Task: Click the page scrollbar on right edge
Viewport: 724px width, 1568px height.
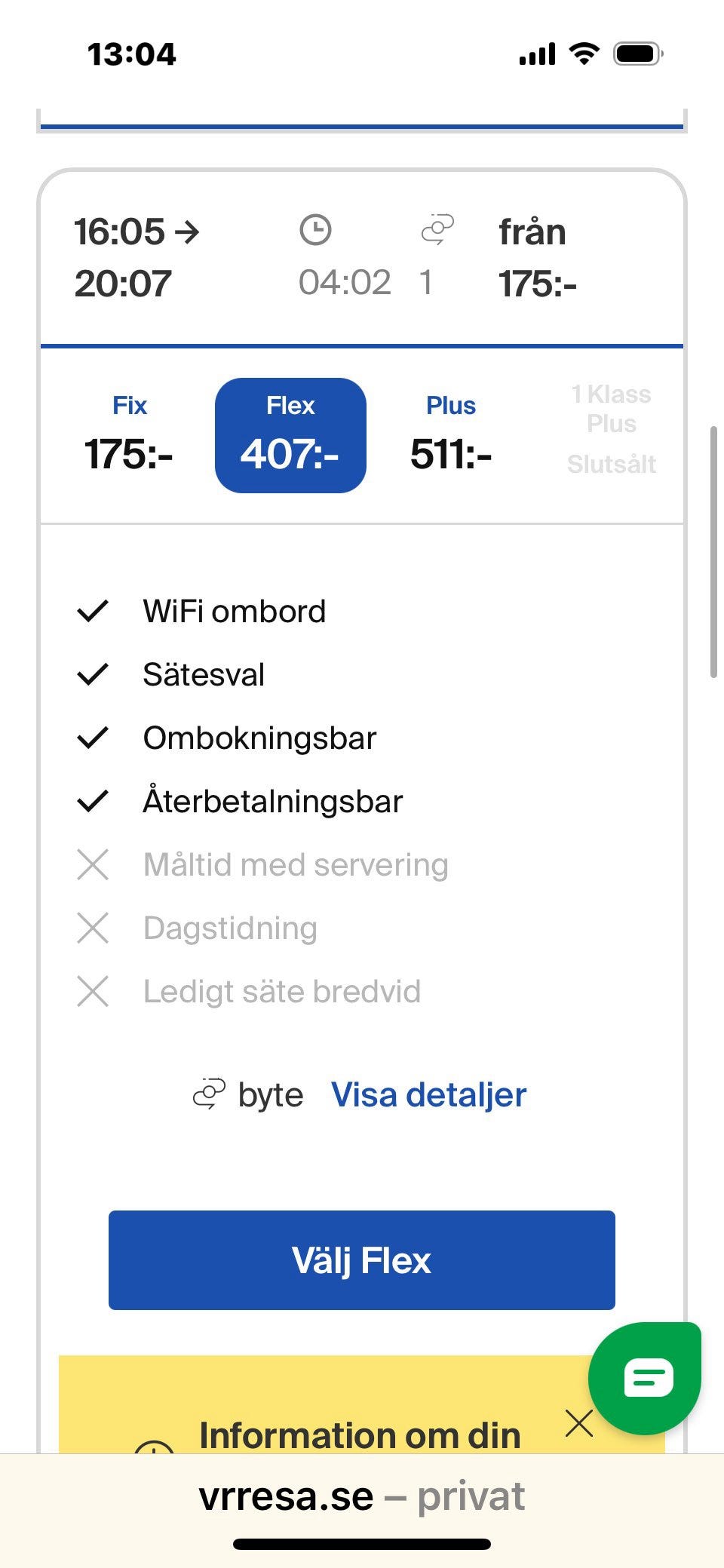Action: pyautogui.click(x=713, y=552)
